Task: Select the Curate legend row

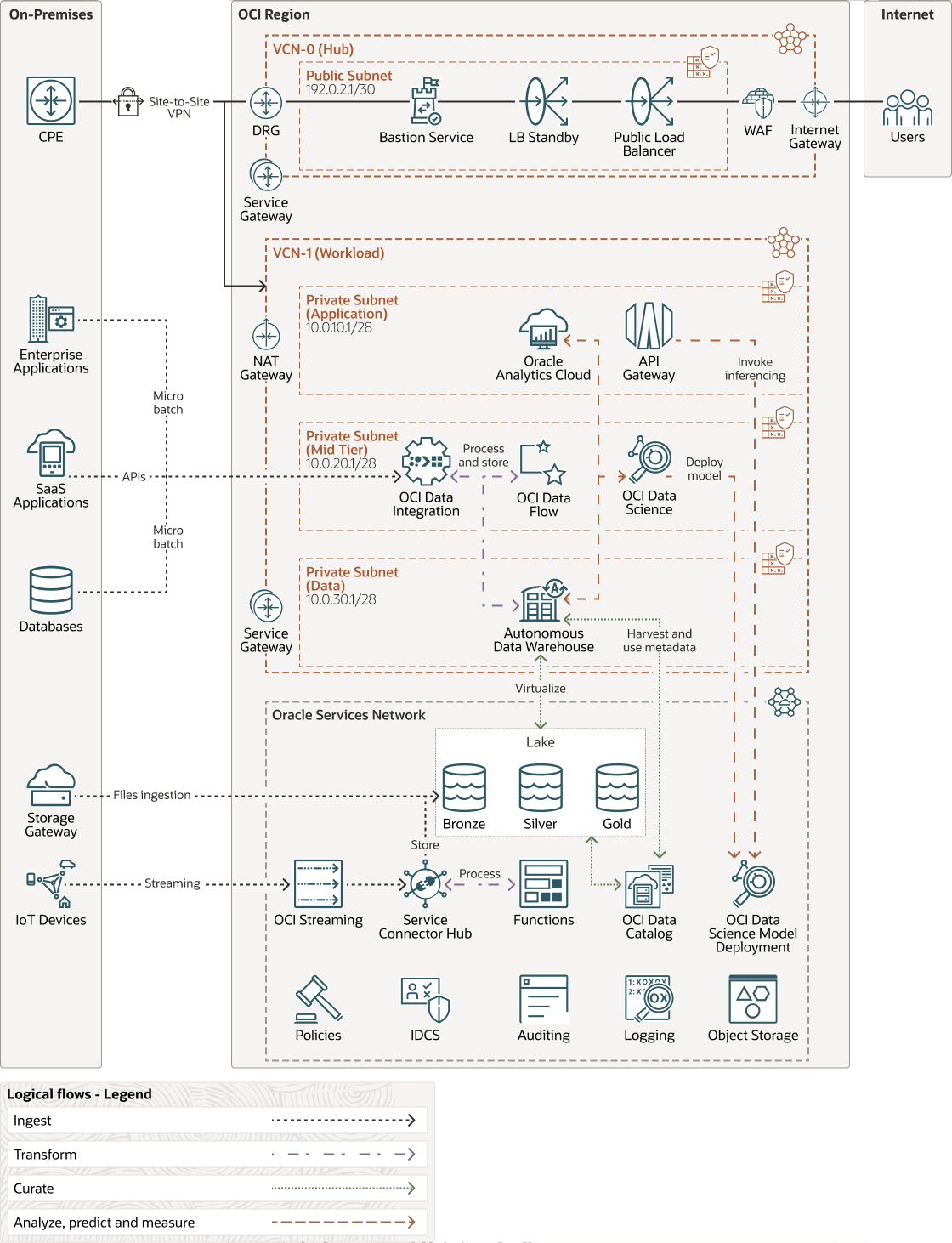Action: coord(217,1189)
